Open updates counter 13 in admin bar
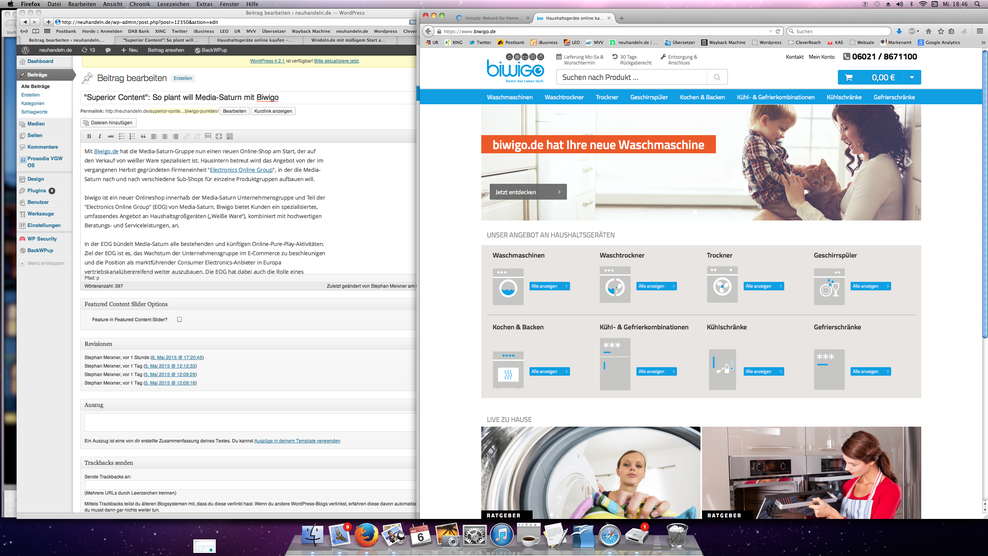The height and width of the screenshot is (556, 988). 88,50
